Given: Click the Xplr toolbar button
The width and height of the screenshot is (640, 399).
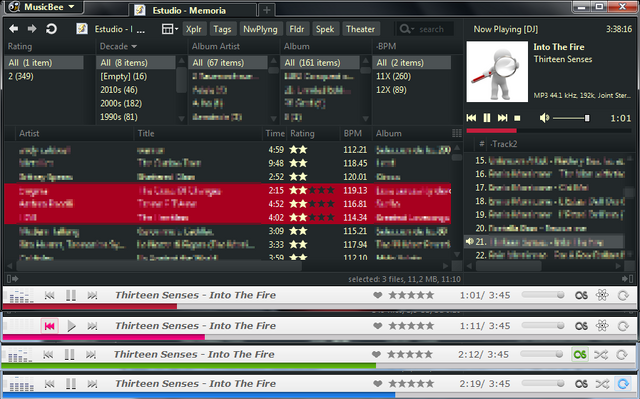Looking at the screenshot, I should click(193, 29).
